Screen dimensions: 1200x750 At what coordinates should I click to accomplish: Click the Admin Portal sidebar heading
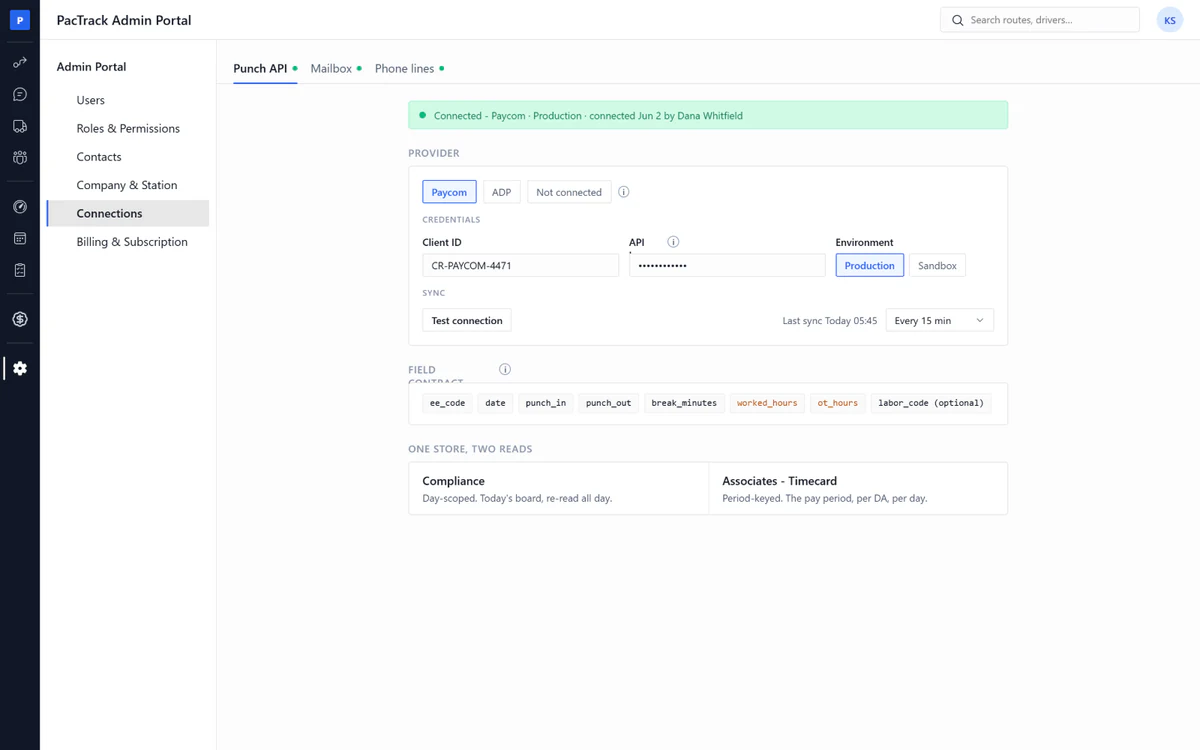pyautogui.click(x=91, y=67)
